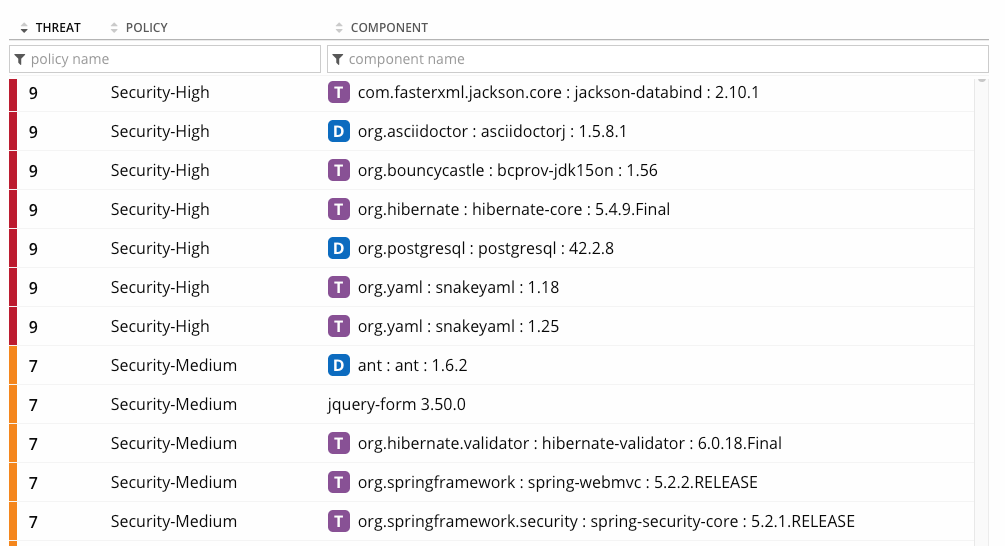Screen dimensions: 1005x546
Task: Click the THREAT column header
Action: [x=58, y=28]
